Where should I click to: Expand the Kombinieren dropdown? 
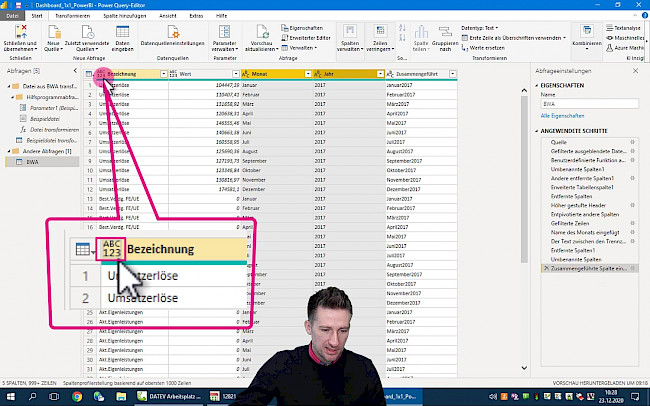pos(584,44)
